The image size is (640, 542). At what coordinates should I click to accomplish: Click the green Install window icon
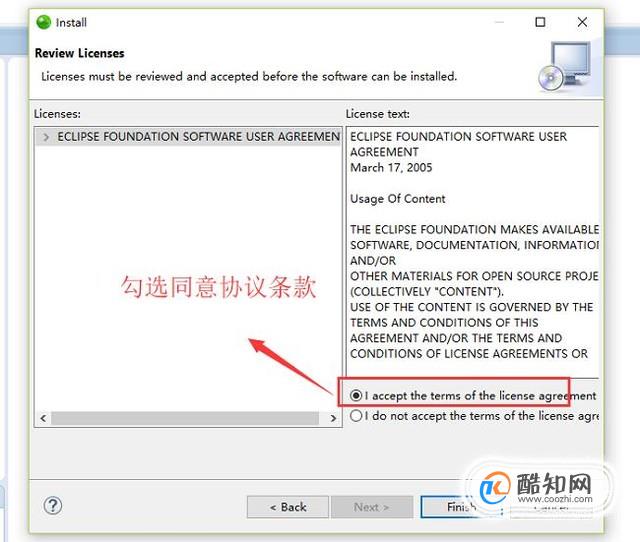44,22
